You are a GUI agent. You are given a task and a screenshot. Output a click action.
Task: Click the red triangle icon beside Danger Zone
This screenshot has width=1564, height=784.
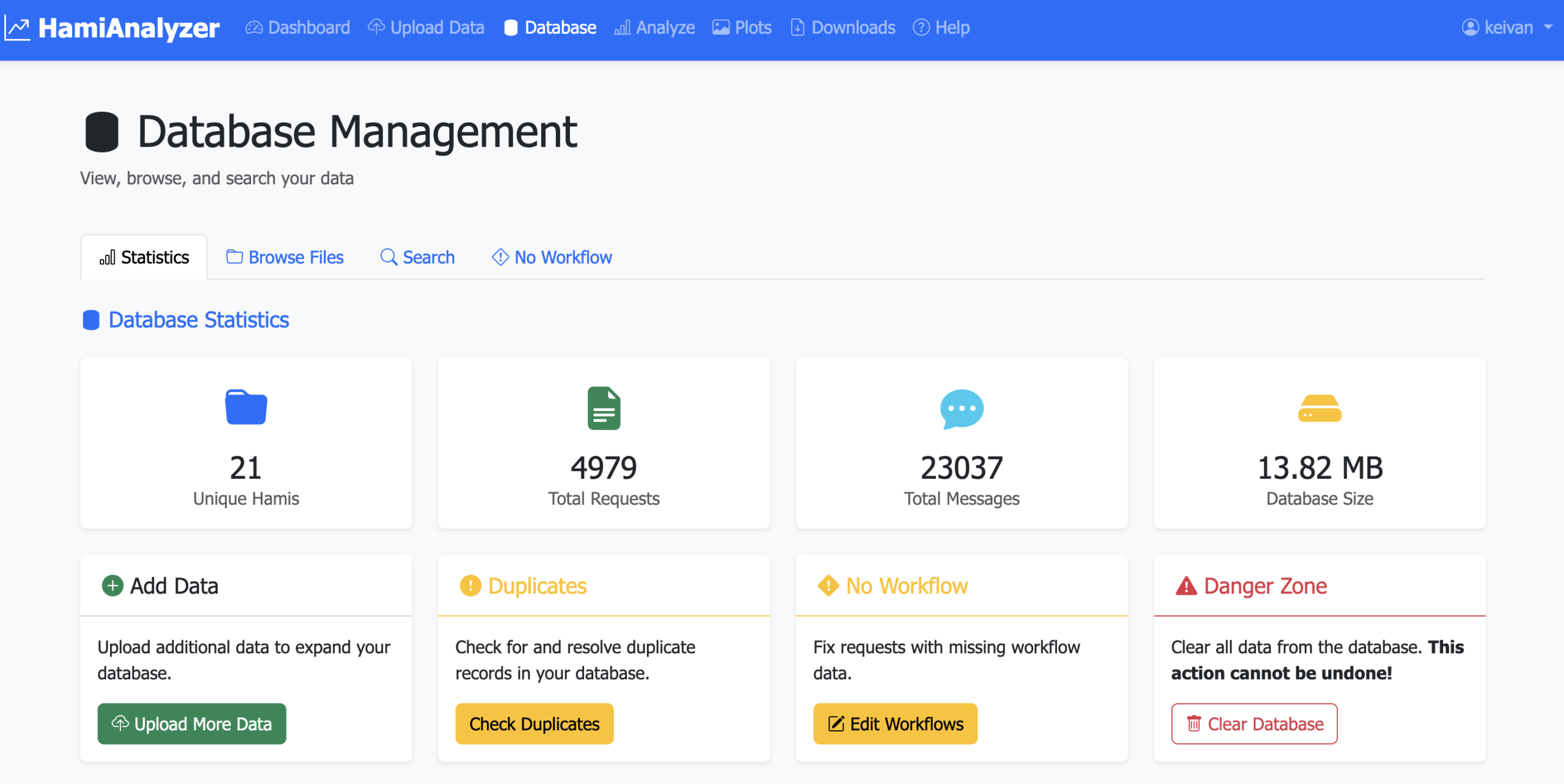(1186, 586)
